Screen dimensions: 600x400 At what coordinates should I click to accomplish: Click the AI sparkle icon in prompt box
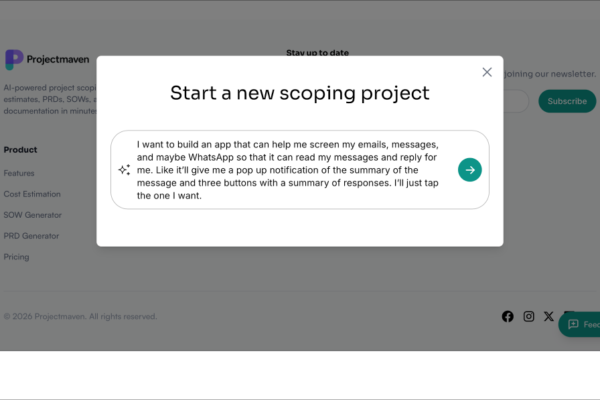[x=124, y=170]
